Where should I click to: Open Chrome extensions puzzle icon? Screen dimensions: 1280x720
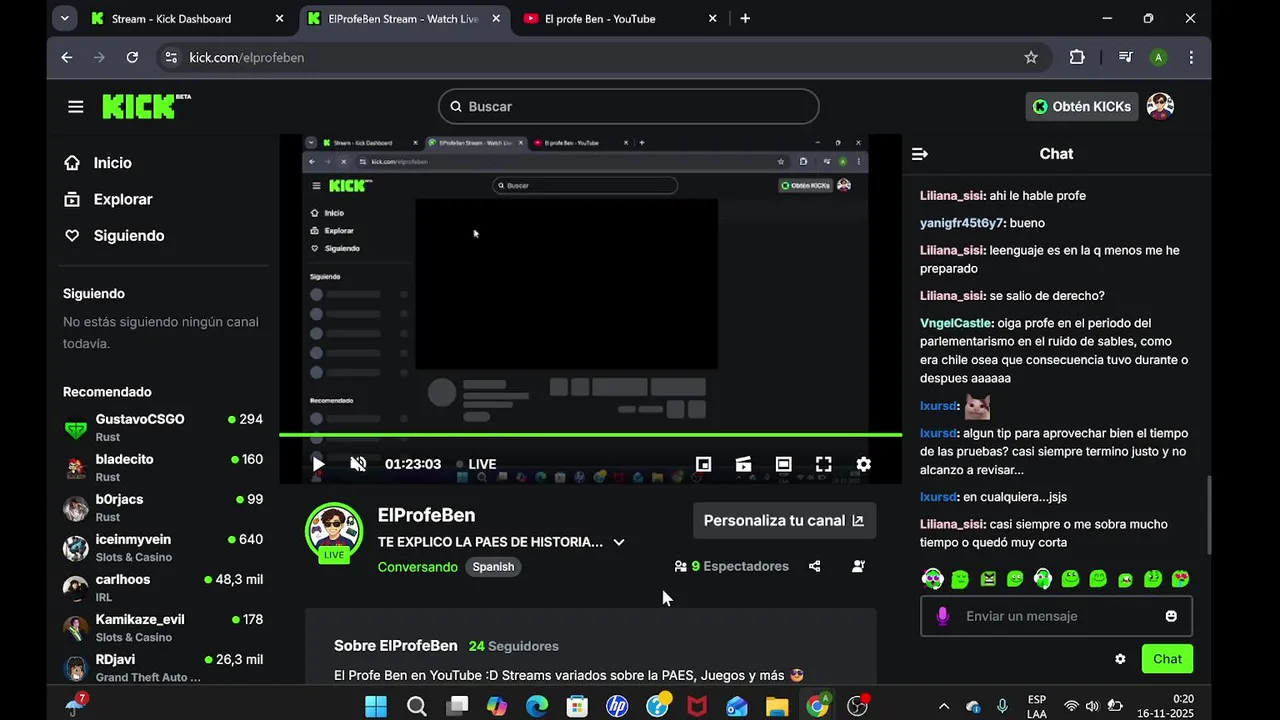pos(1077,57)
